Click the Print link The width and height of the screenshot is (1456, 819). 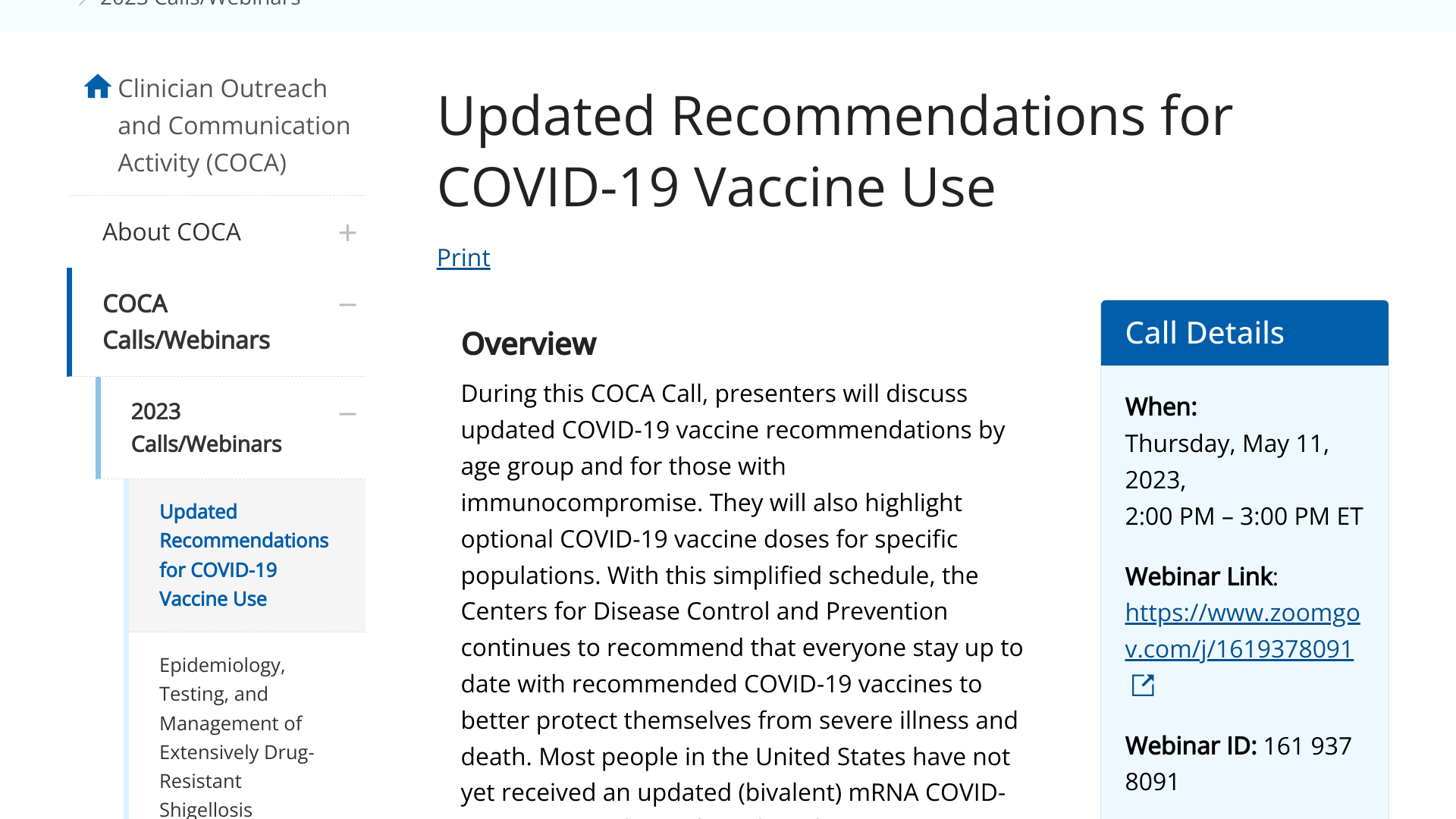point(463,258)
